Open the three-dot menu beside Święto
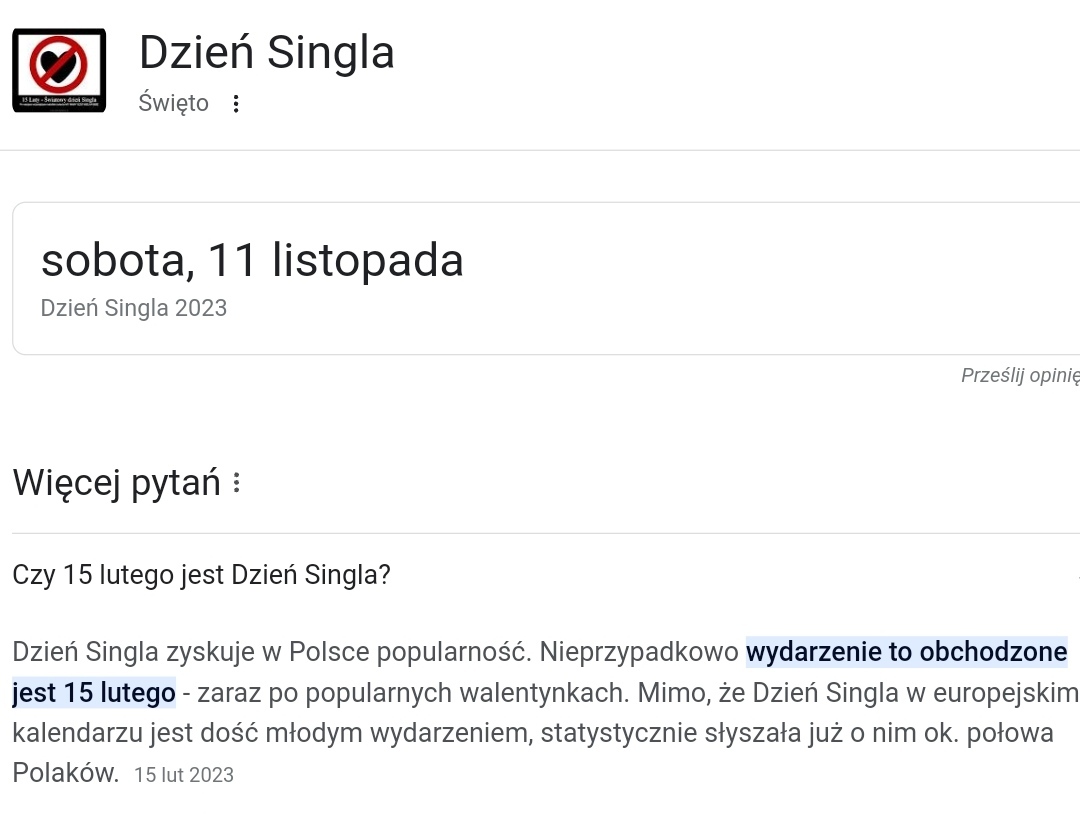1080x815 pixels. (236, 104)
